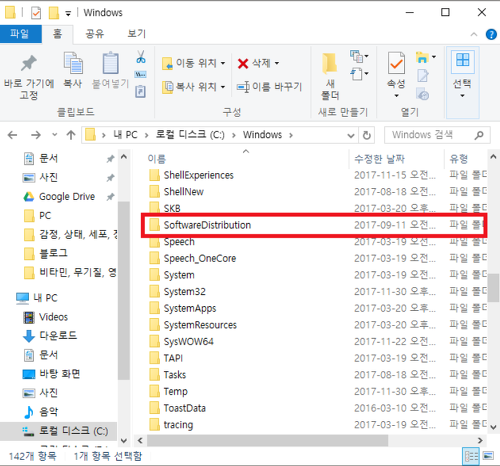
Task: Open the New item dropdown in 새로 만들기 group
Action: 359,56
